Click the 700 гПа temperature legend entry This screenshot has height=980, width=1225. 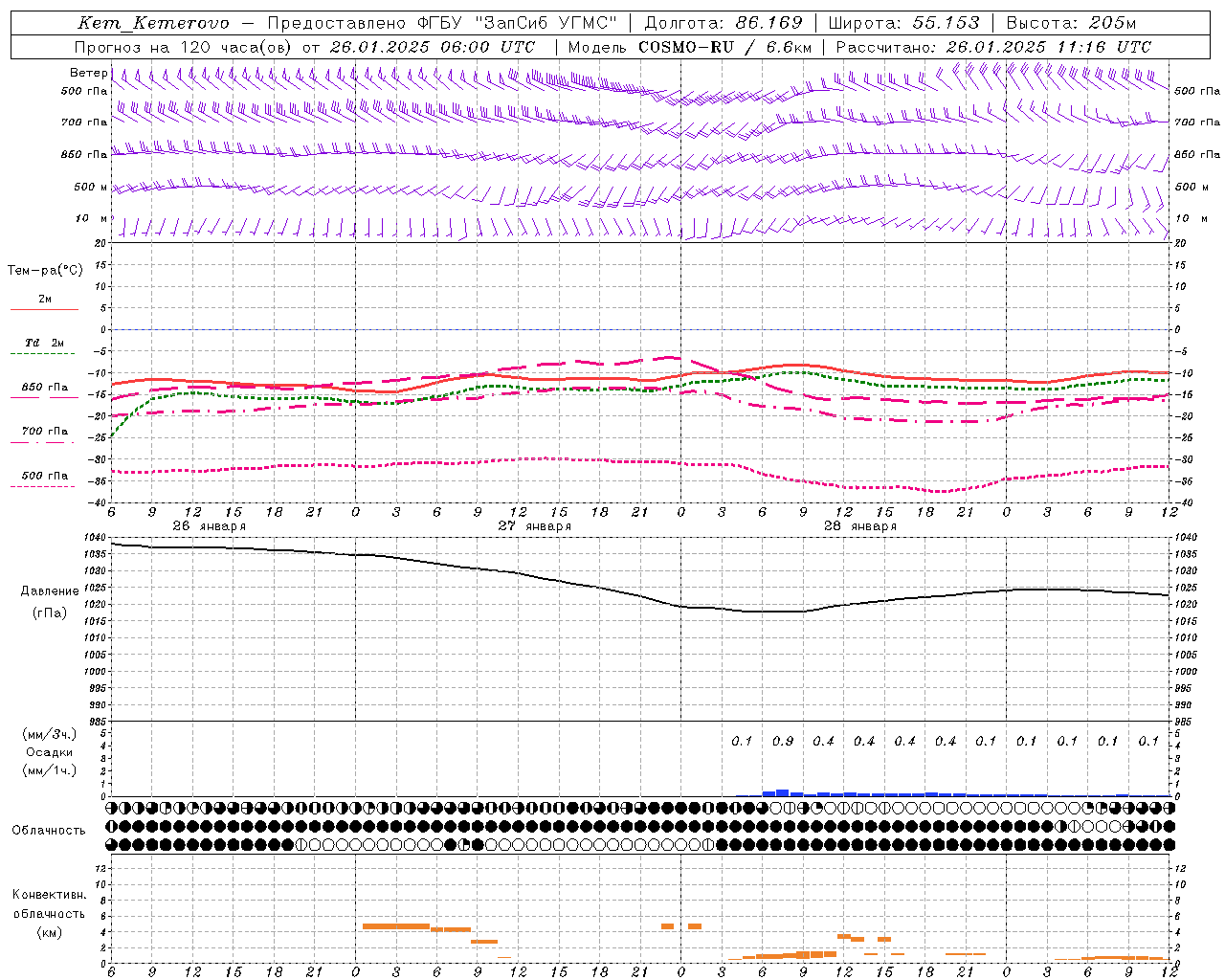point(45,432)
